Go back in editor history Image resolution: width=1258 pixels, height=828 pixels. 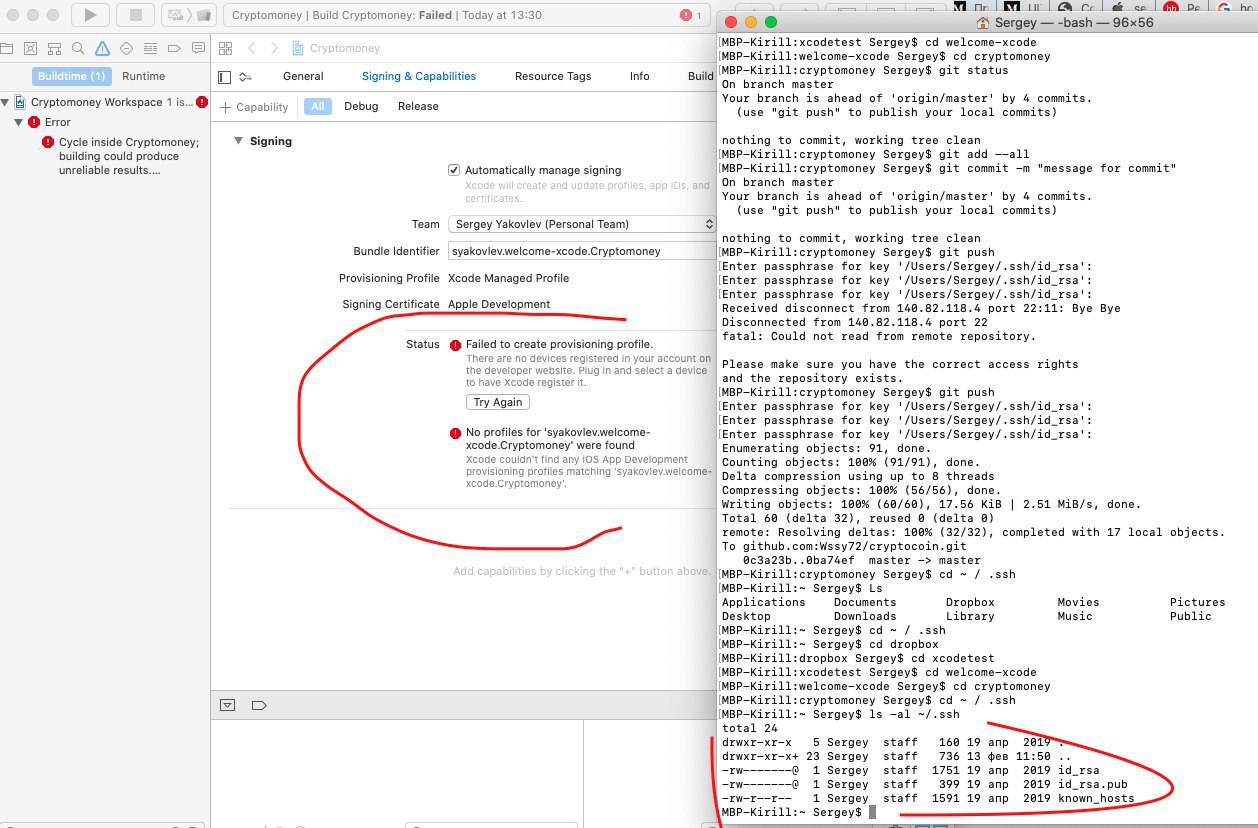pyautogui.click(x=252, y=48)
